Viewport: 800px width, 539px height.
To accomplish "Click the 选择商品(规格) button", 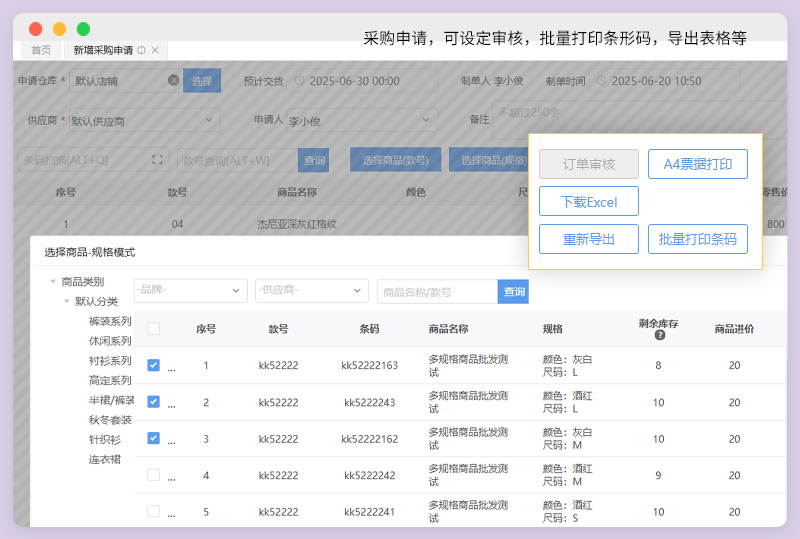I will (x=489, y=160).
